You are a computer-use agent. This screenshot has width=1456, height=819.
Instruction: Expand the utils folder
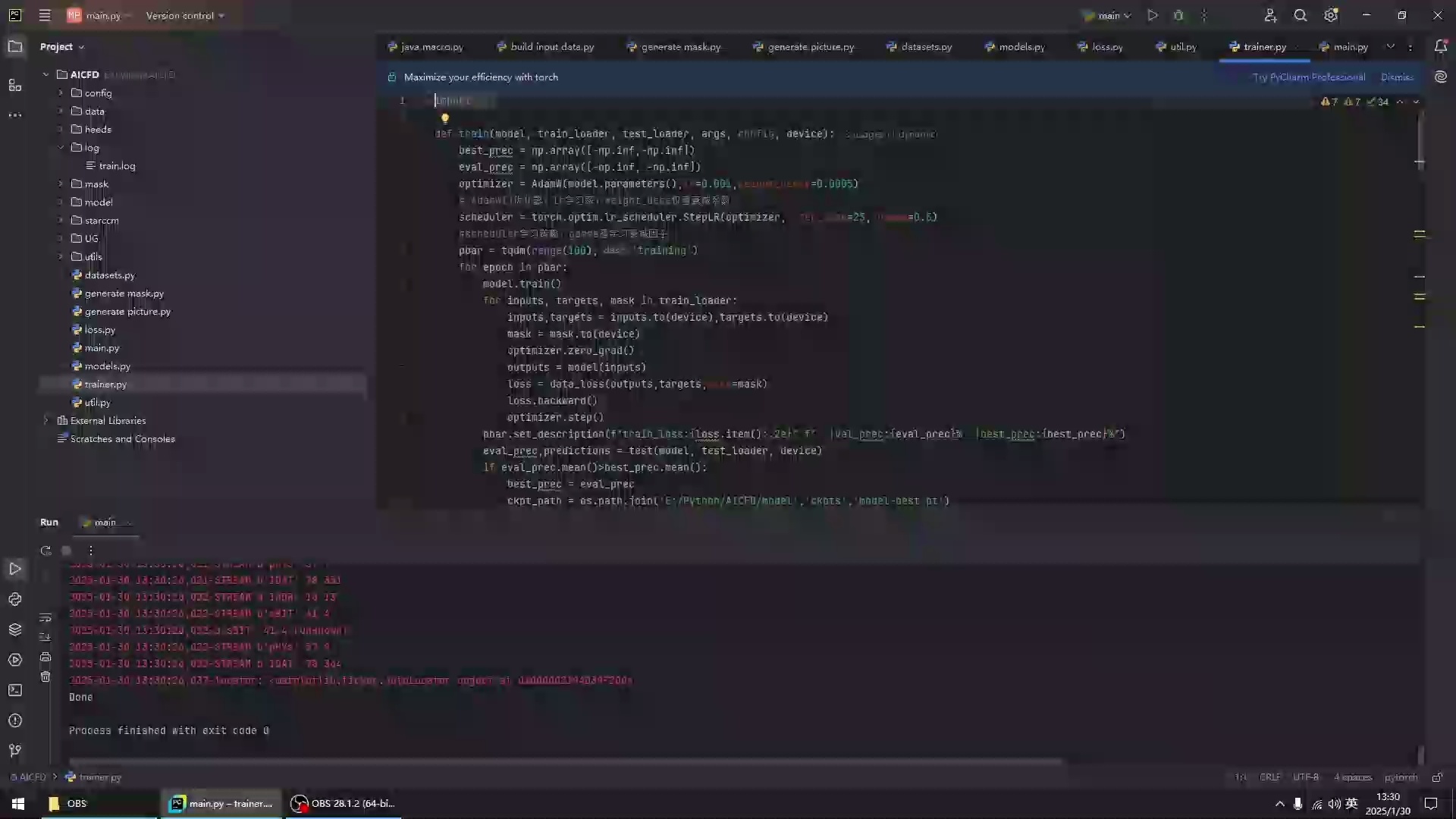[61, 256]
